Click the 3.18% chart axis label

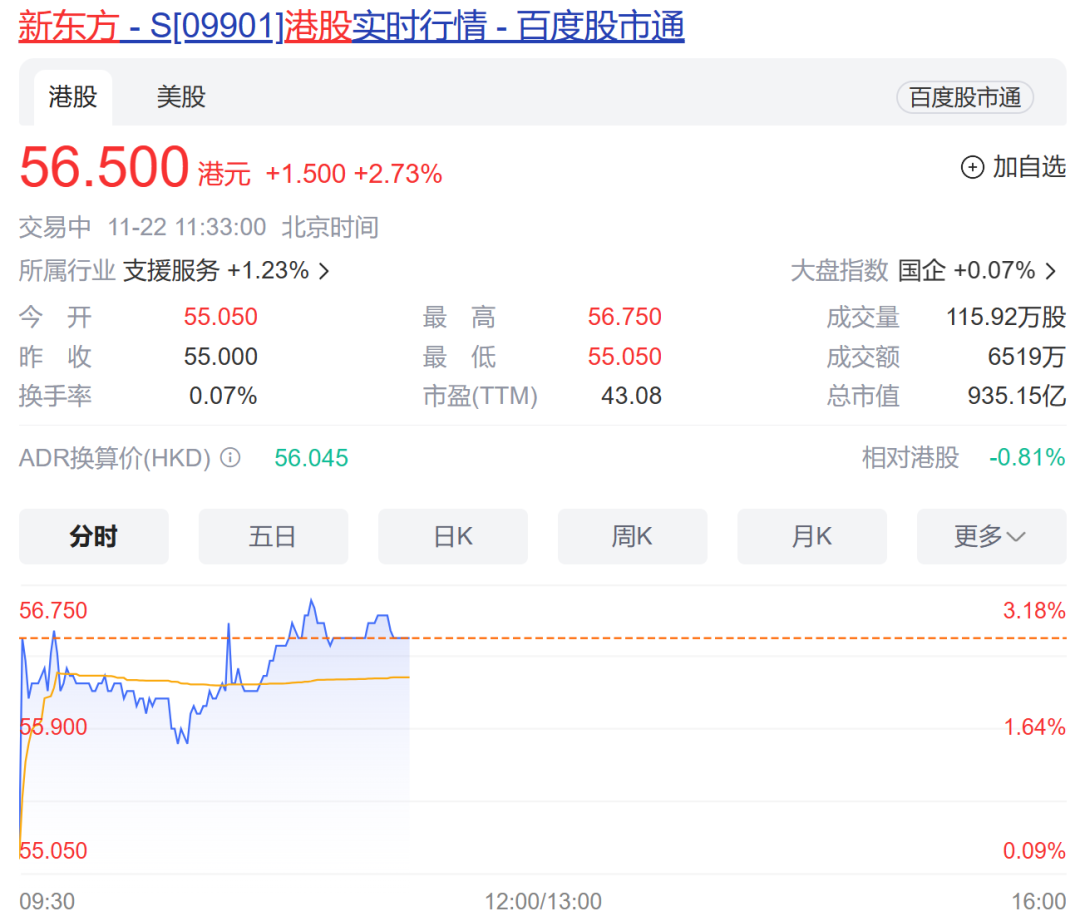pos(1035,610)
